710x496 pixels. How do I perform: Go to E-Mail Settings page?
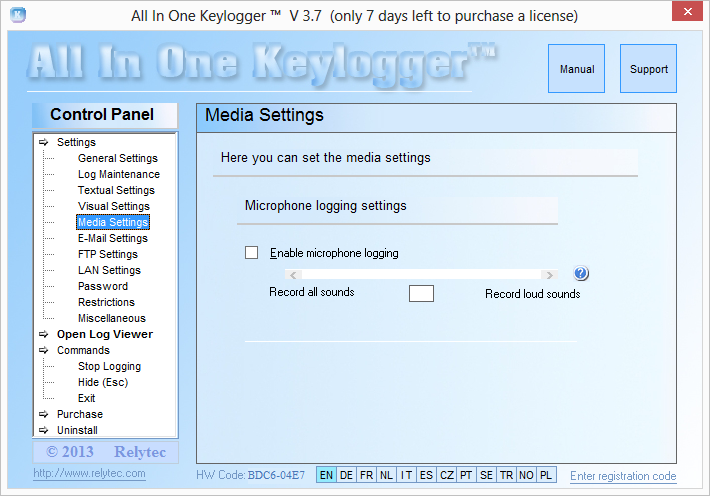(112, 238)
